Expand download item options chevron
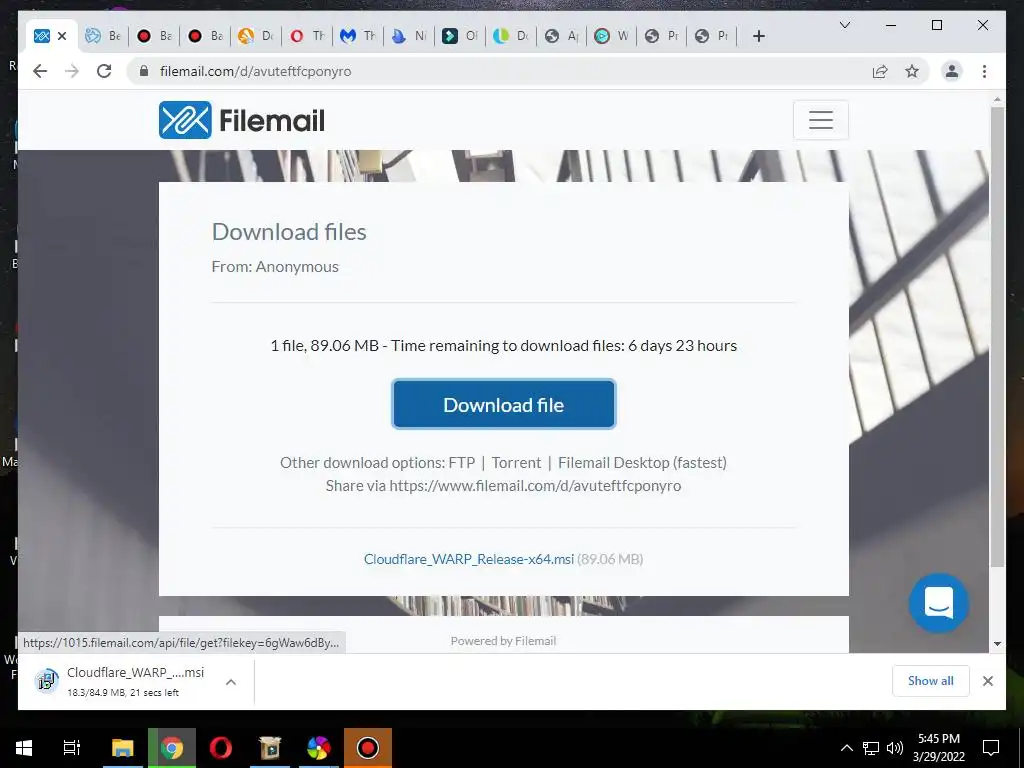 click(231, 682)
